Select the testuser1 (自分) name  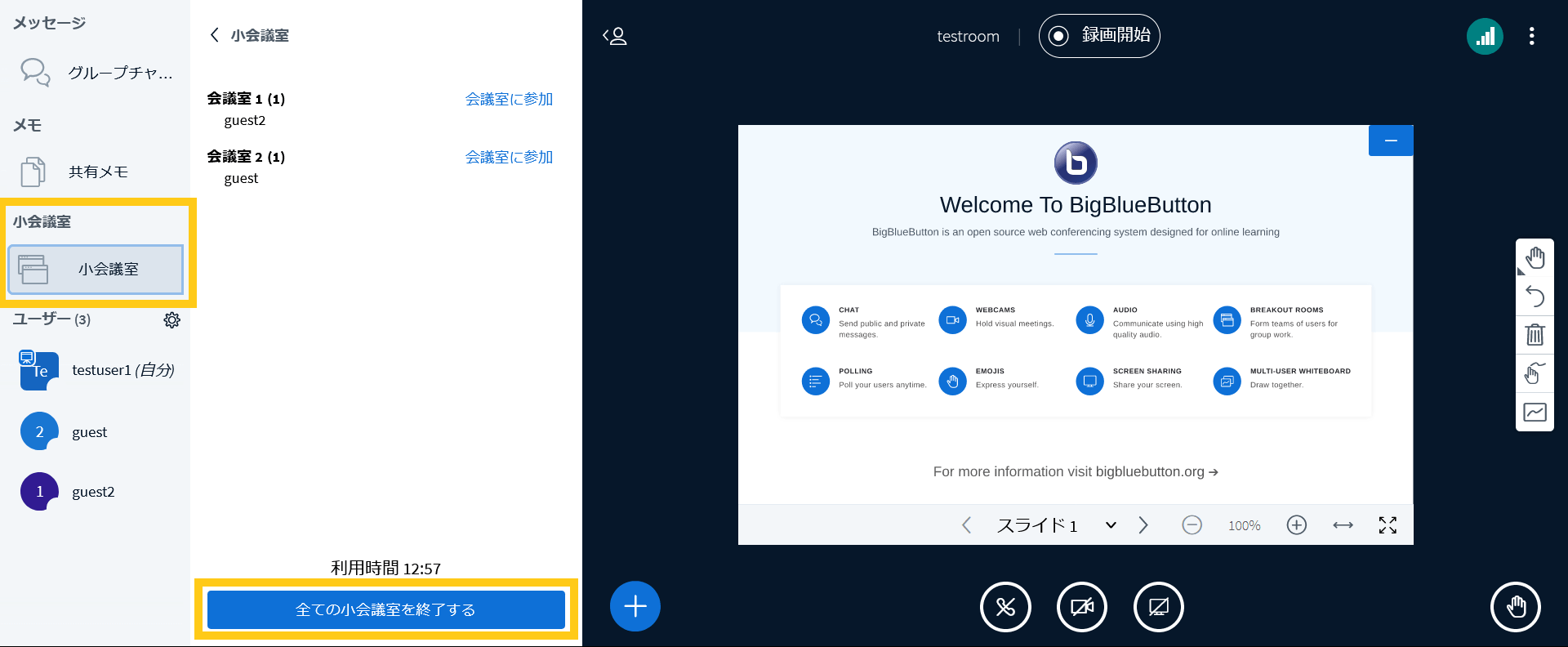[x=123, y=370]
